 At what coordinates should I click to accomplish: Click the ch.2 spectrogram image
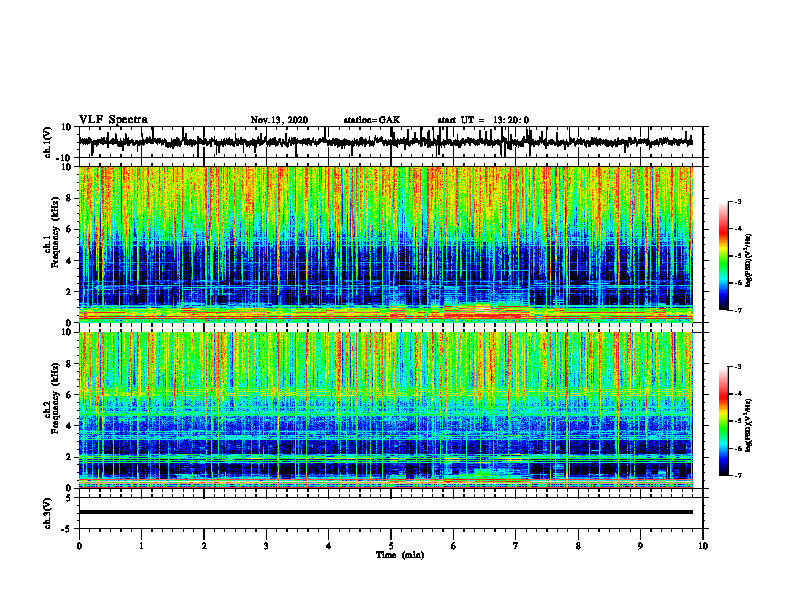pos(386,410)
